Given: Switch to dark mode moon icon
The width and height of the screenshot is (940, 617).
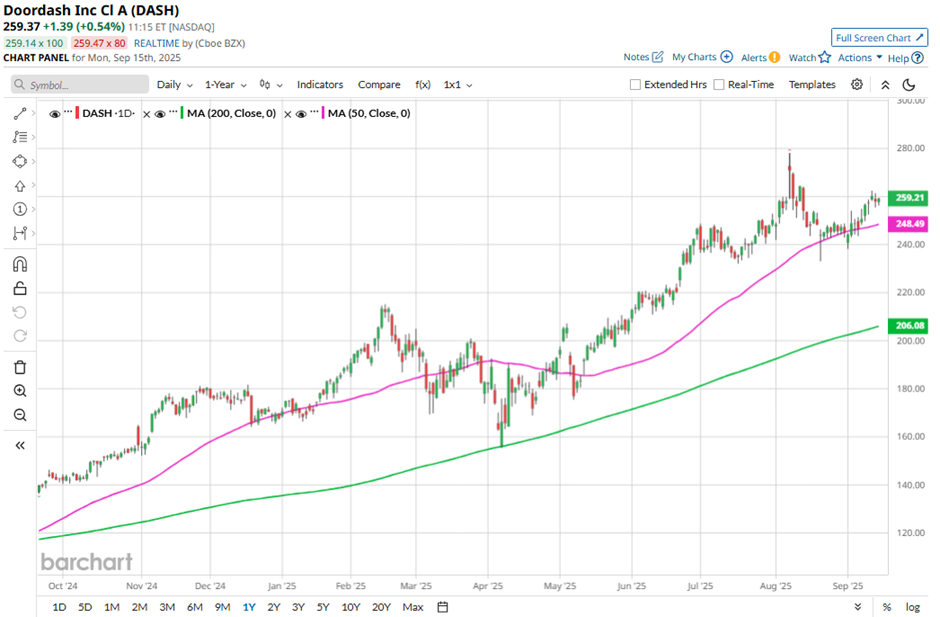Looking at the screenshot, I should click(909, 85).
